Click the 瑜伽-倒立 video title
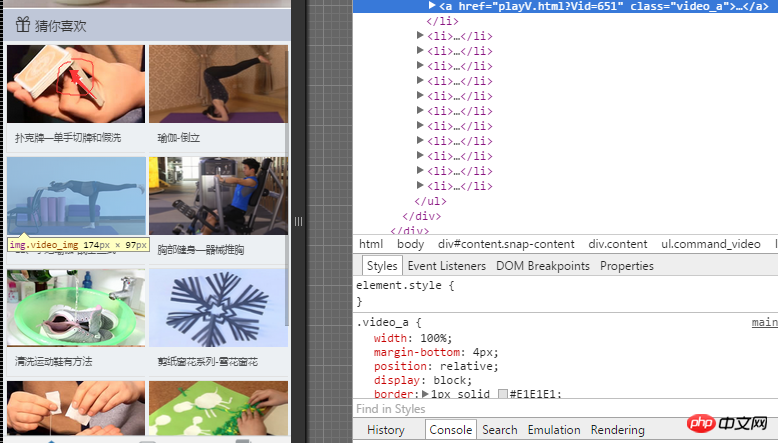The image size is (778, 443). click(x=178, y=137)
